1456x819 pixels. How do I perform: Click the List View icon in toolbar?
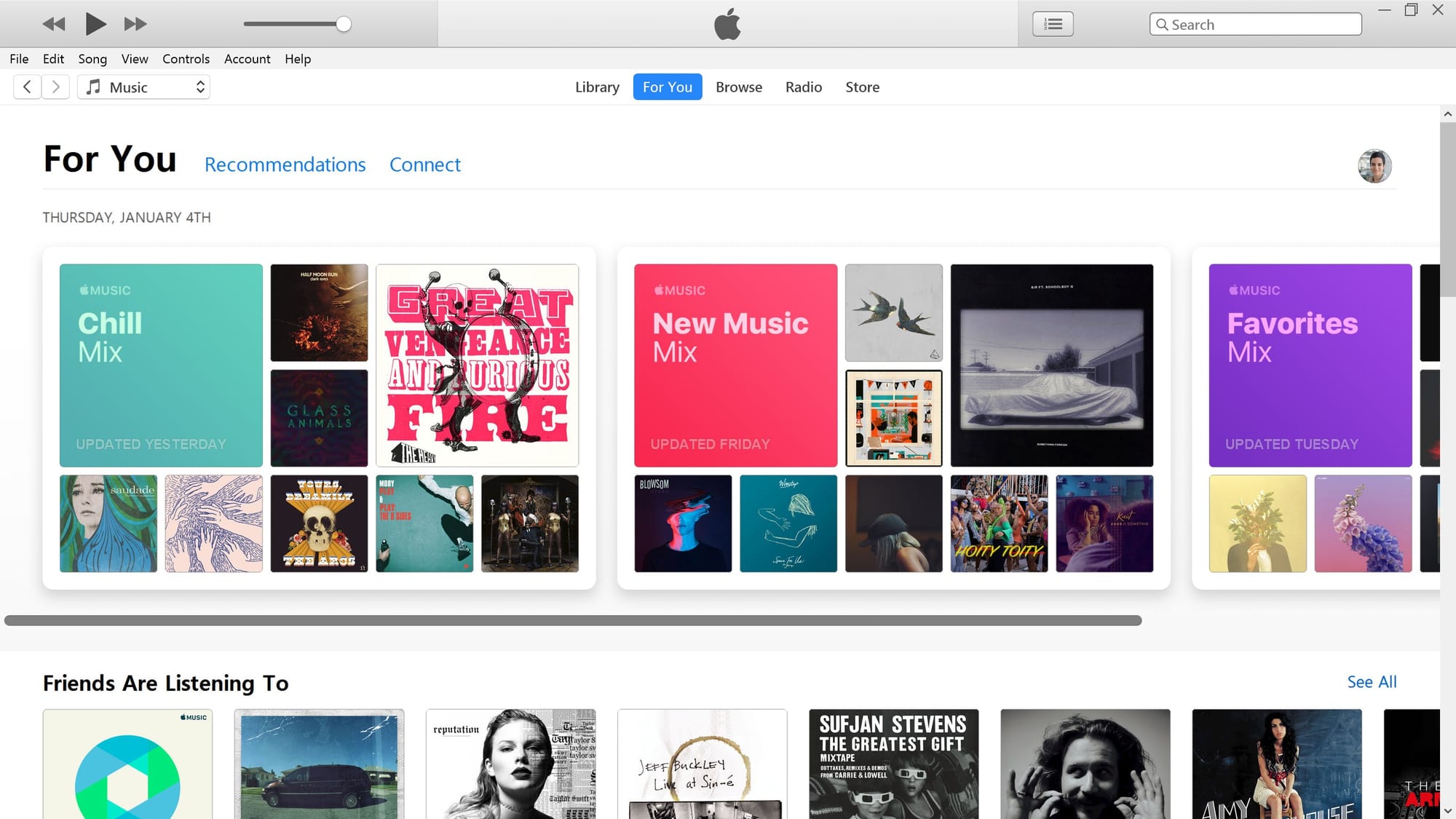[1053, 24]
